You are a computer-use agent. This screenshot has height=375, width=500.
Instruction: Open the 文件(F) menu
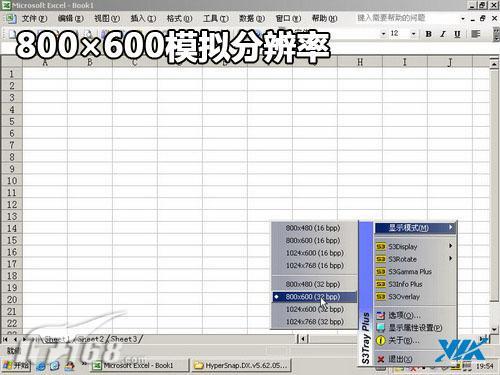coord(35,18)
